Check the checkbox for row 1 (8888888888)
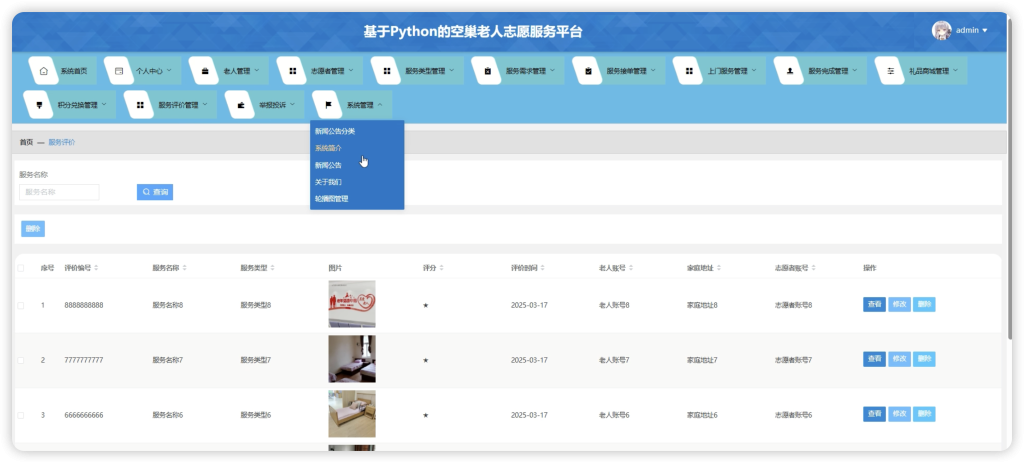 click(21, 305)
